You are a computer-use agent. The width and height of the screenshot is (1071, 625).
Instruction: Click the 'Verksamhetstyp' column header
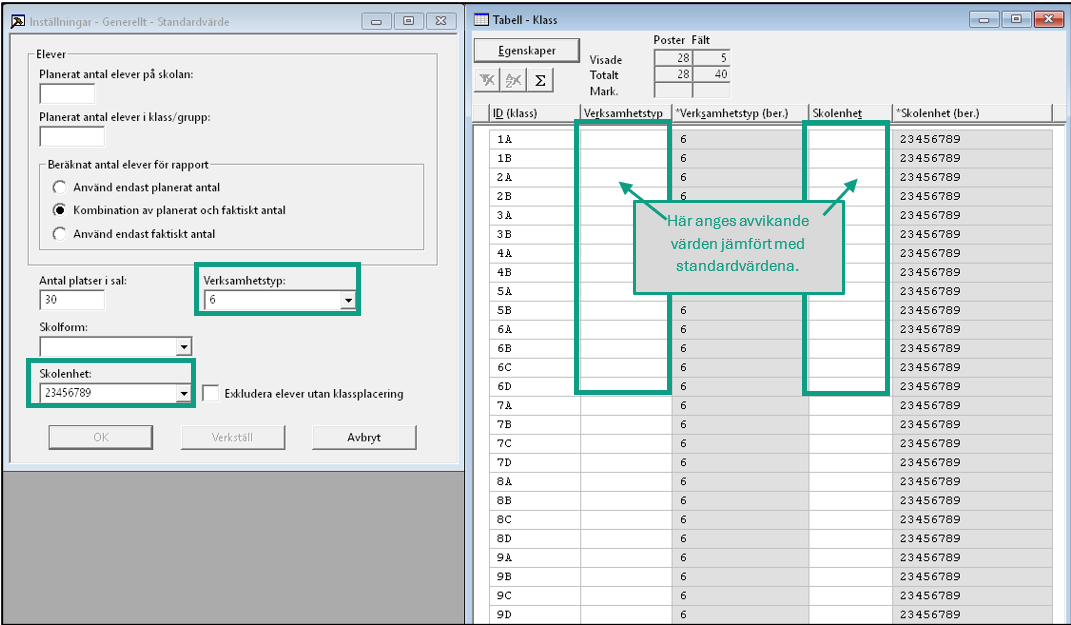tap(626, 113)
